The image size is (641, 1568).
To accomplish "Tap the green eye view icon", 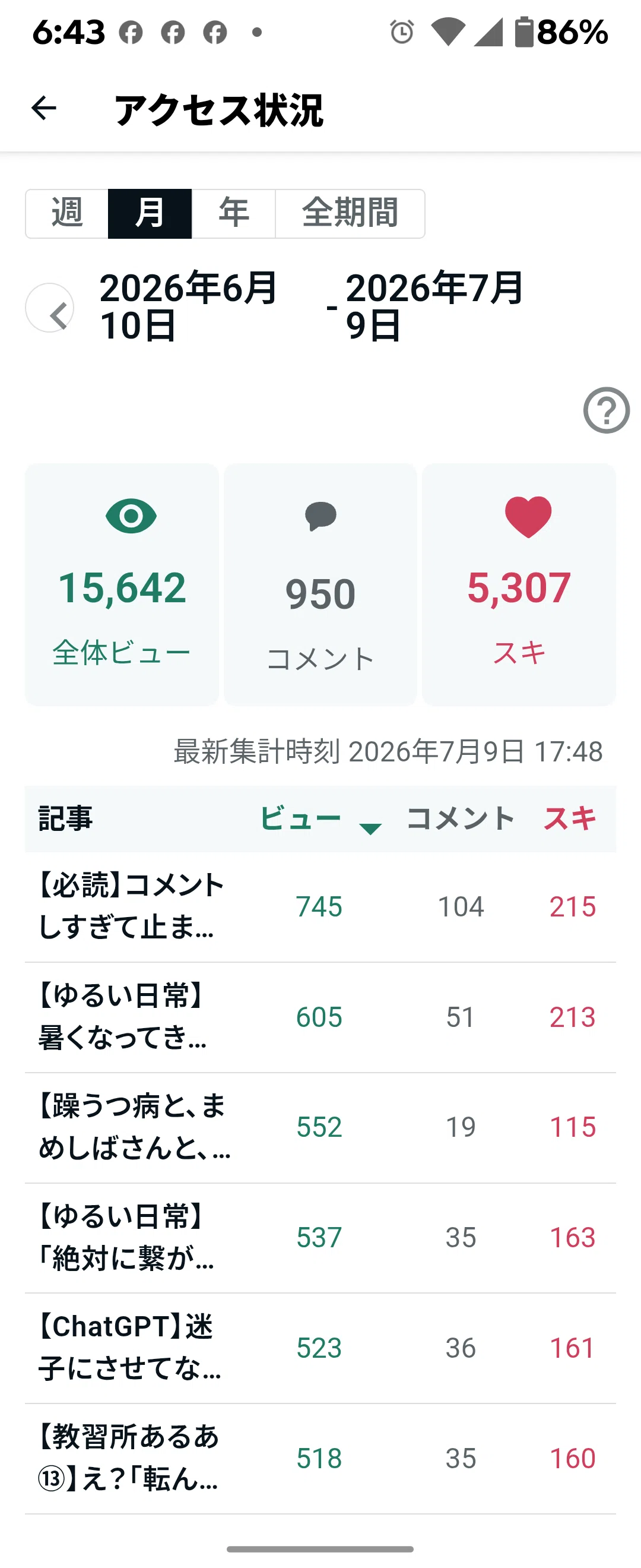I will (131, 516).
